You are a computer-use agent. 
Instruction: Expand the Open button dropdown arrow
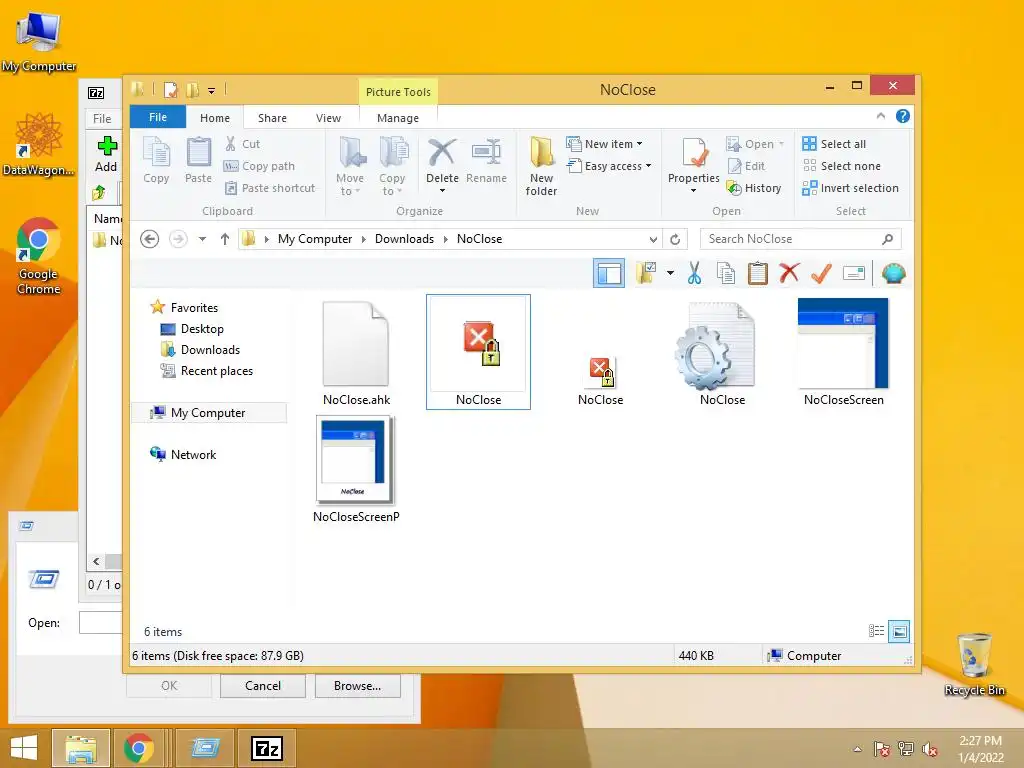point(781,144)
